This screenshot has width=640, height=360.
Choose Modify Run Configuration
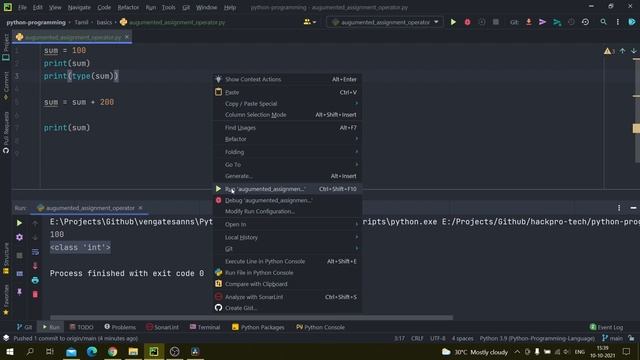pos(287,211)
